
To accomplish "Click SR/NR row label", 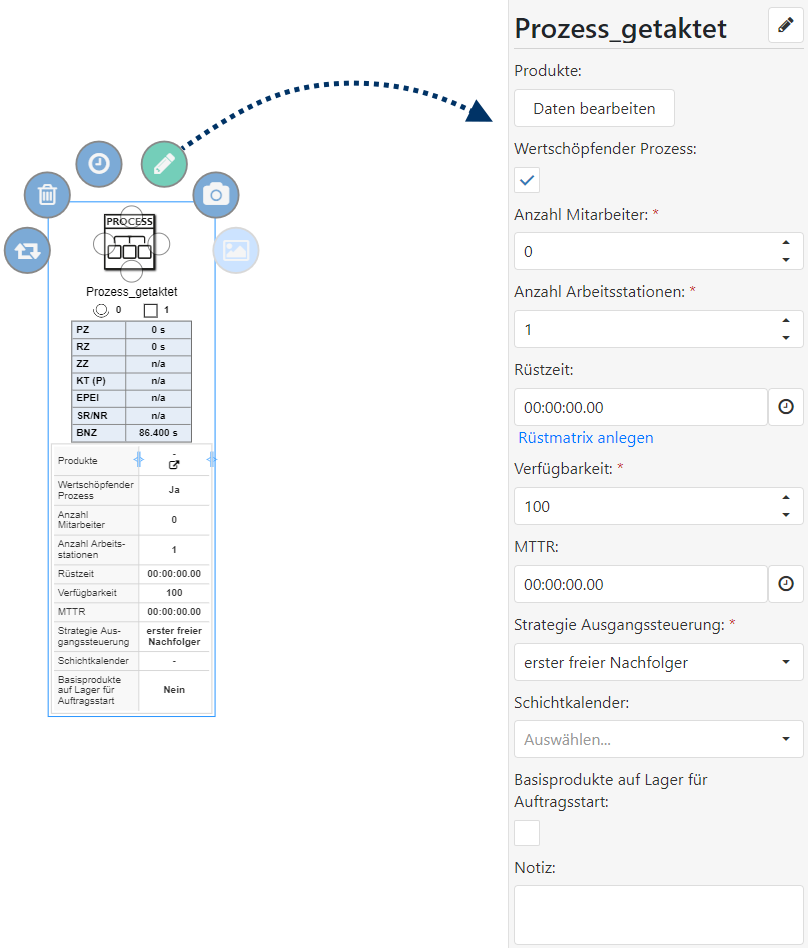I will pos(92,415).
